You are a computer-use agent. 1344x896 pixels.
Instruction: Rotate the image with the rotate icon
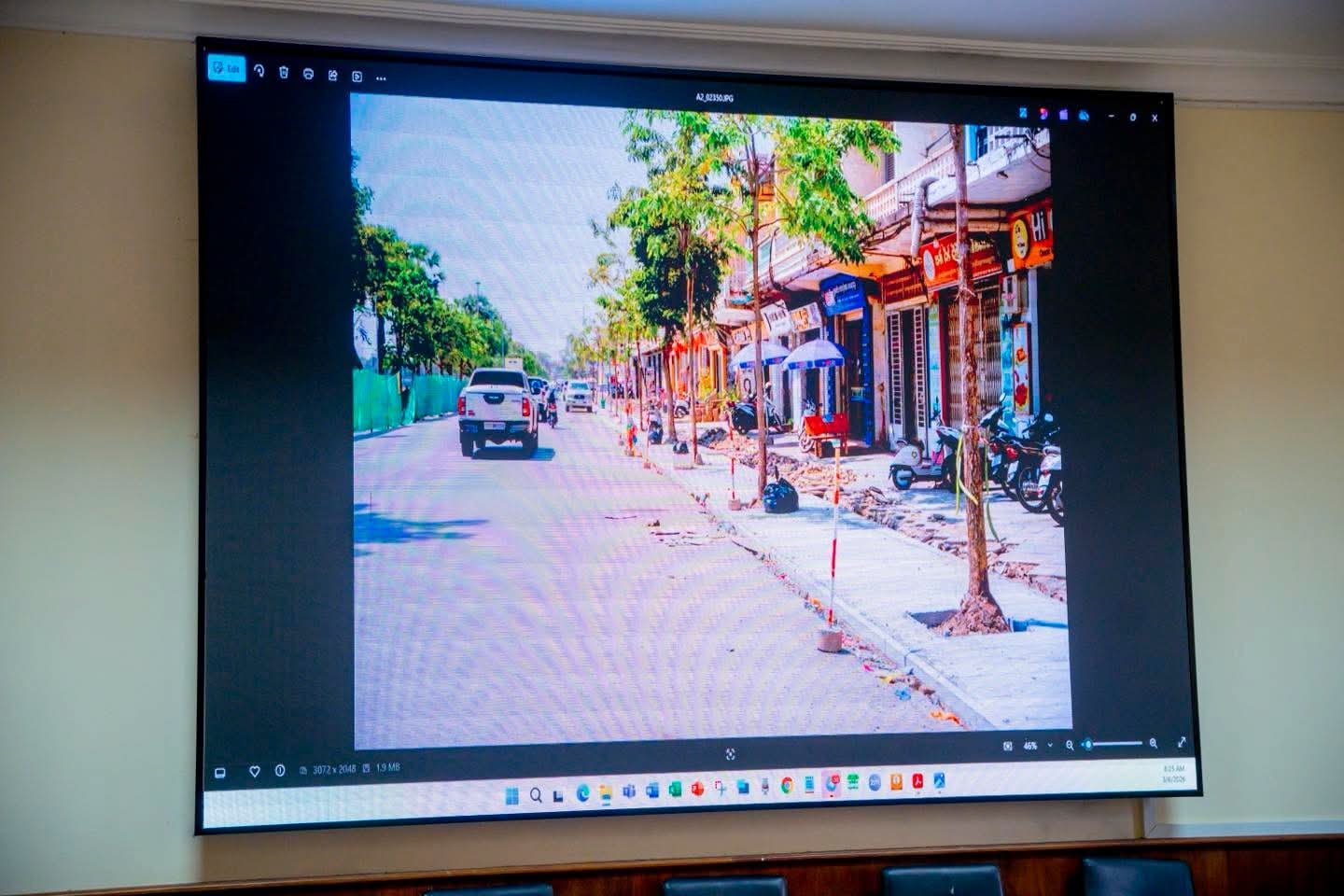pyautogui.click(x=259, y=71)
